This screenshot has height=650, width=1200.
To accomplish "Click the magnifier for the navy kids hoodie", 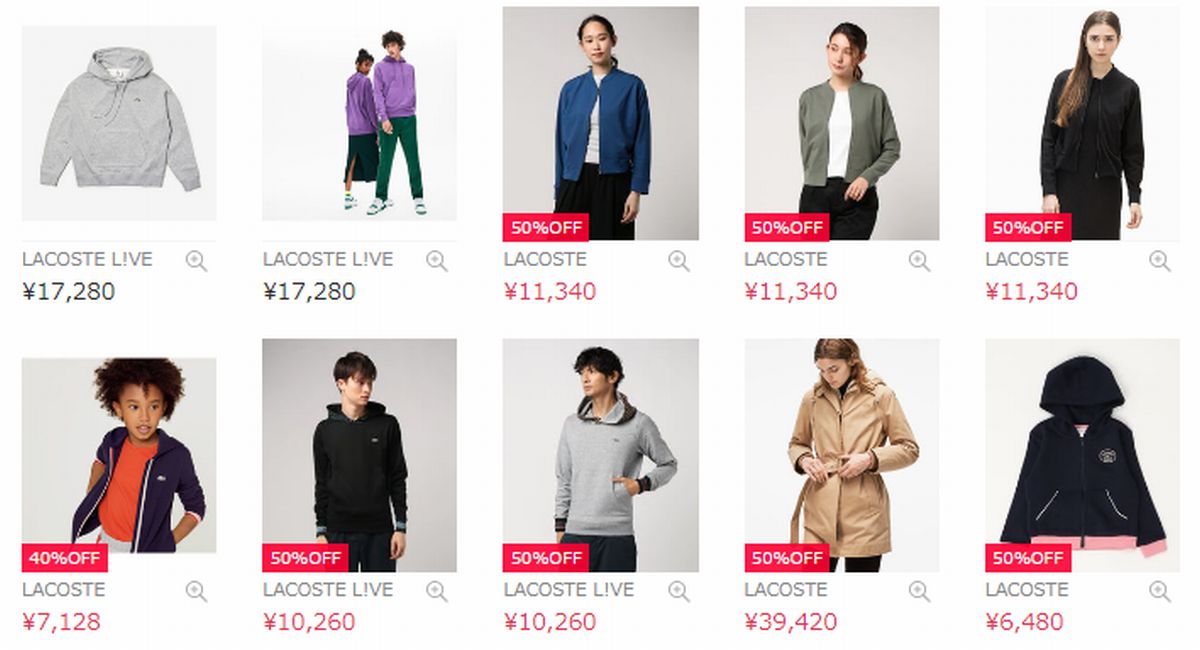I will click(x=1160, y=591).
